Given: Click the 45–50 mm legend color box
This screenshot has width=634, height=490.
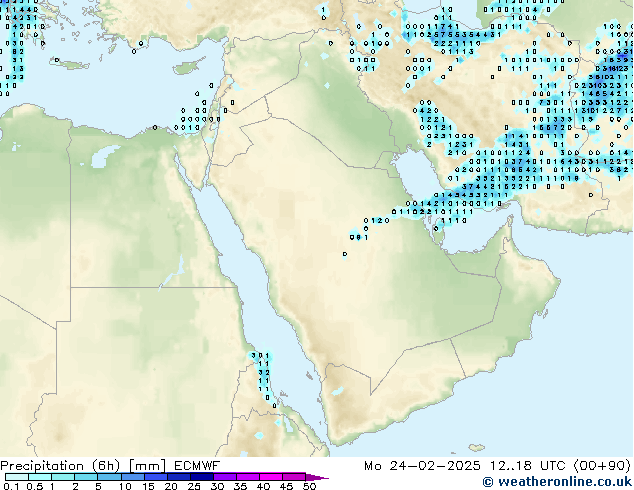Looking at the screenshot, I should coord(294,477).
